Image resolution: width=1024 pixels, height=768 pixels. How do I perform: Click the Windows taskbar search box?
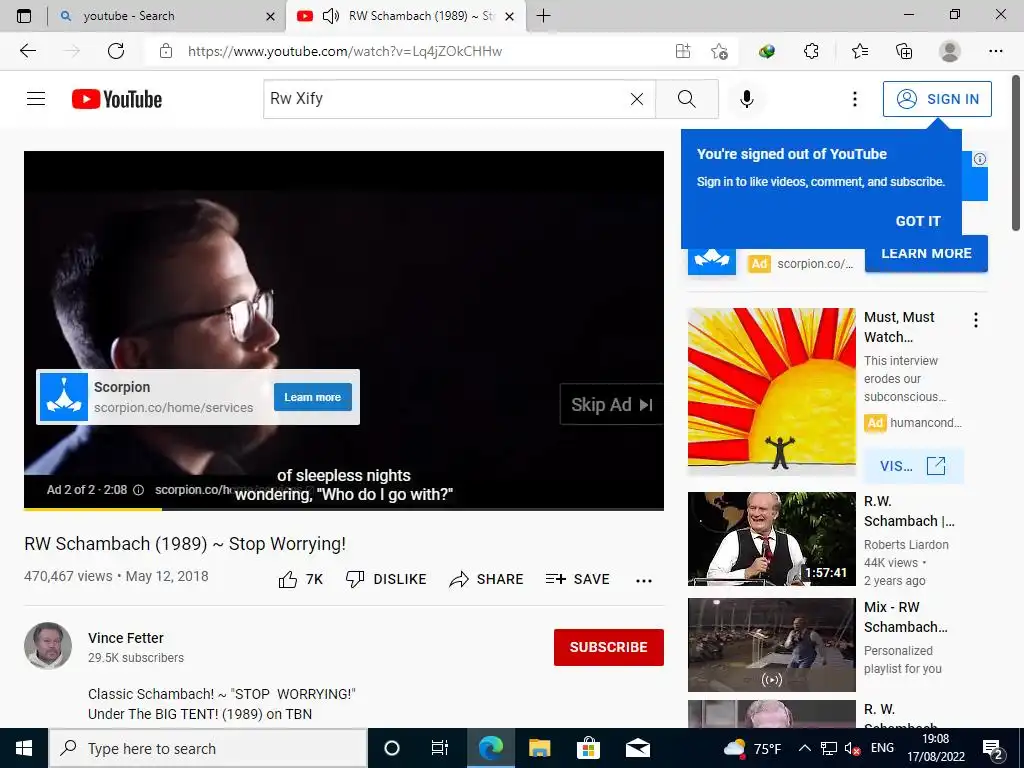pos(208,748)
